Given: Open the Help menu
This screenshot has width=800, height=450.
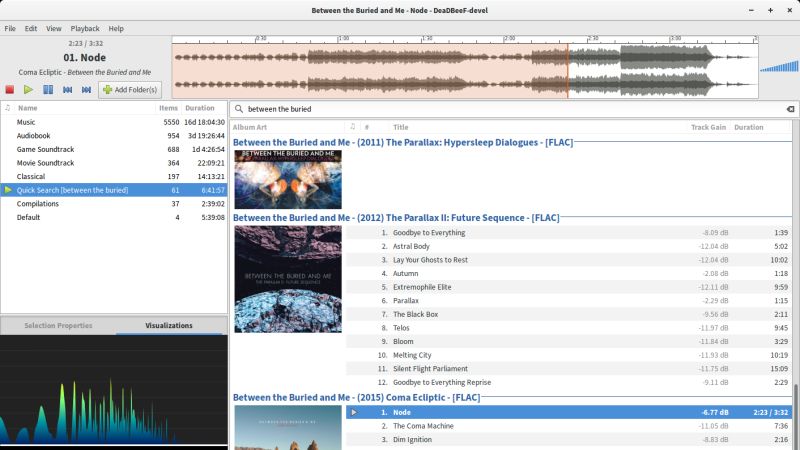Looking at the screenshot, I should (116, 29).
